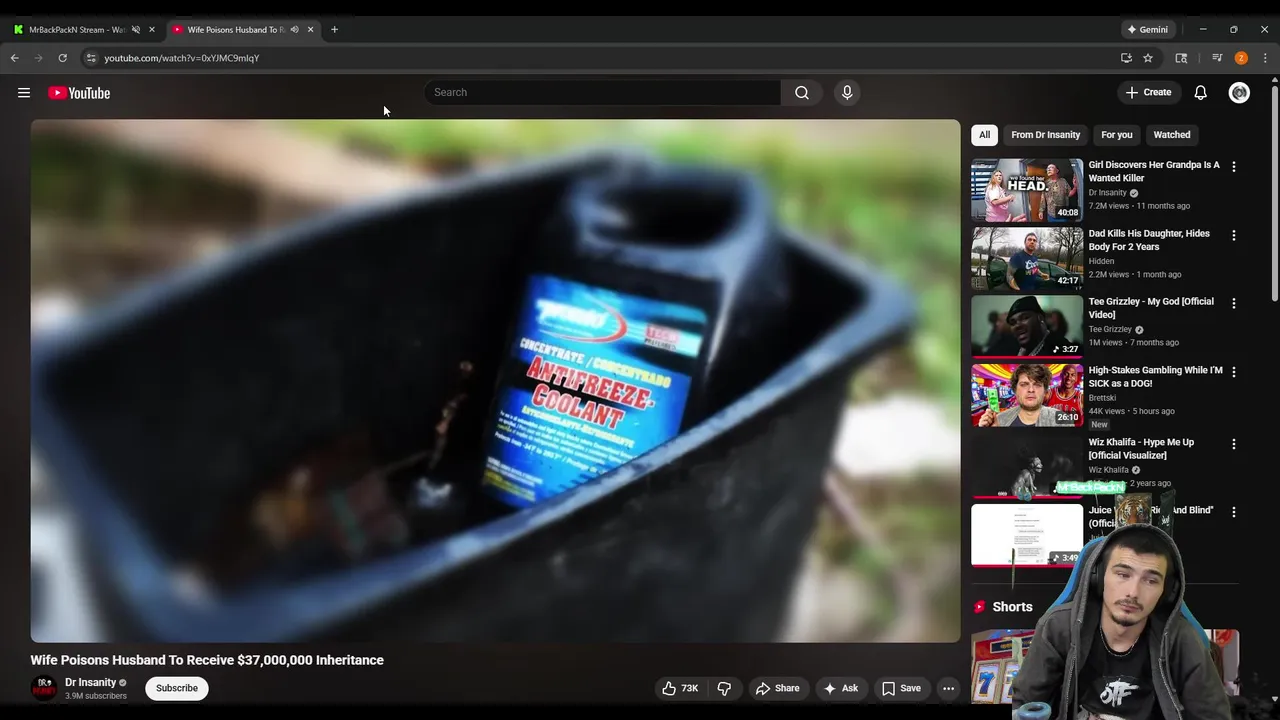Open options for Dad Kills His Daughter video
This screenshot has height=720, width=1280.
click(1233, 235)
